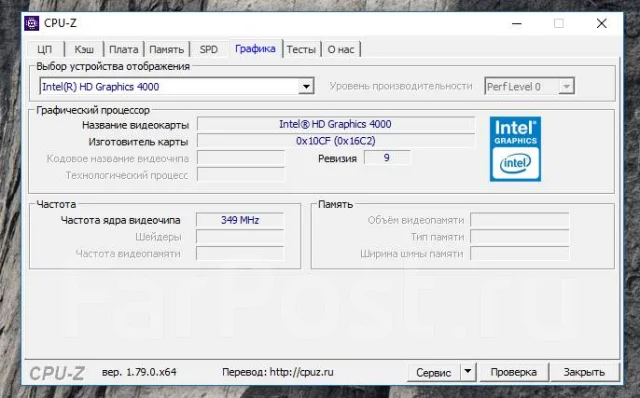Click the Изготовитель карты label
Viewport: 640px width, 398px height.
pyautogui.click(x=138, y=142)
